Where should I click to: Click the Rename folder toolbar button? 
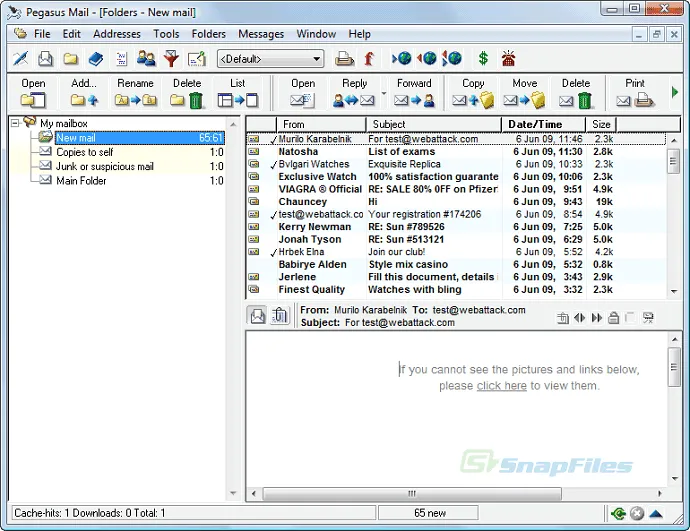(135, 92)
